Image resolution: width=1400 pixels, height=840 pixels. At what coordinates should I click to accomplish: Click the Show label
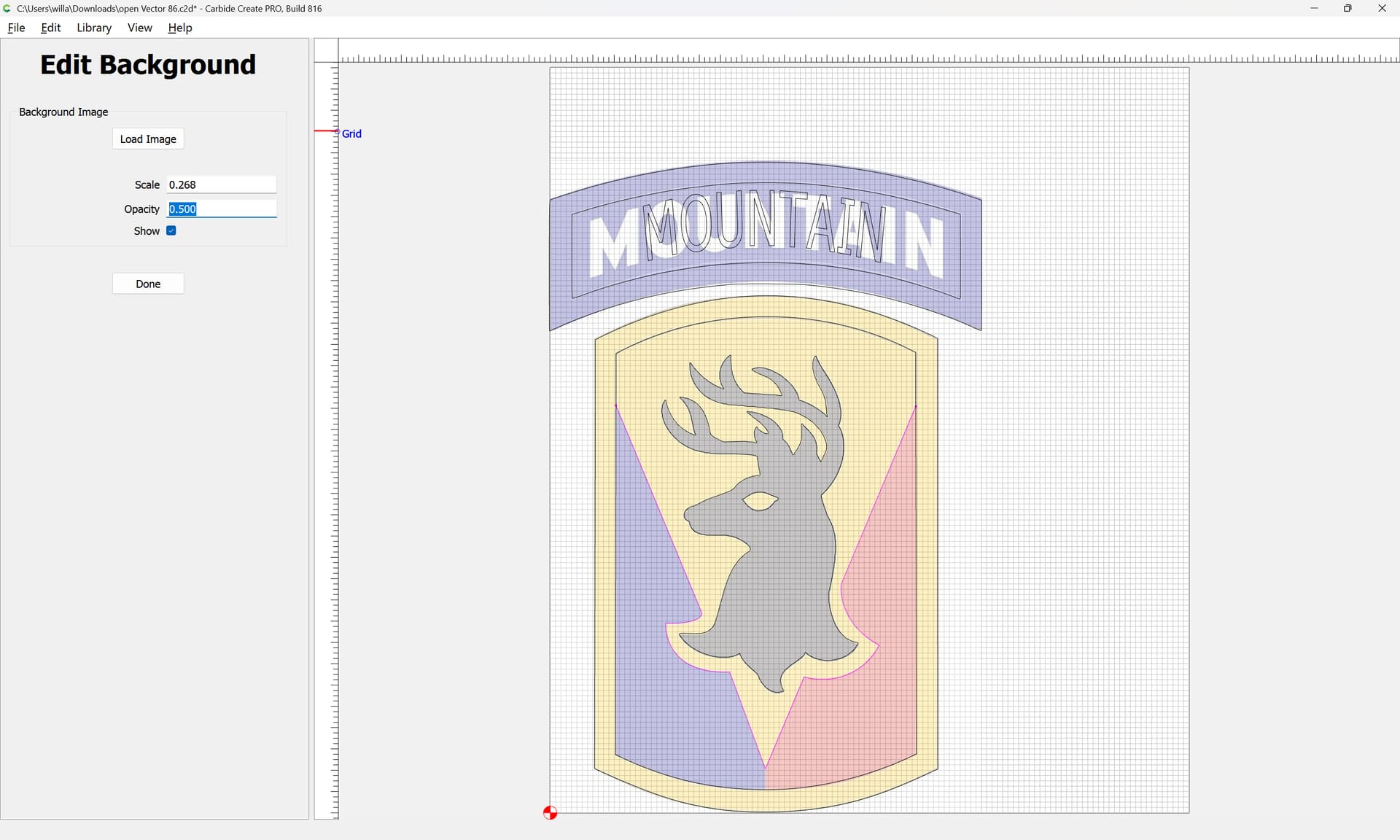(146, 231)
